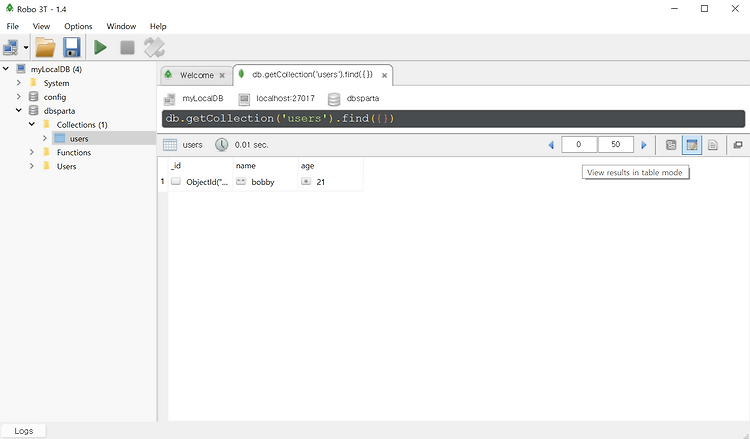Click the Robo 3T app icon in title bar

coord(9,8)
